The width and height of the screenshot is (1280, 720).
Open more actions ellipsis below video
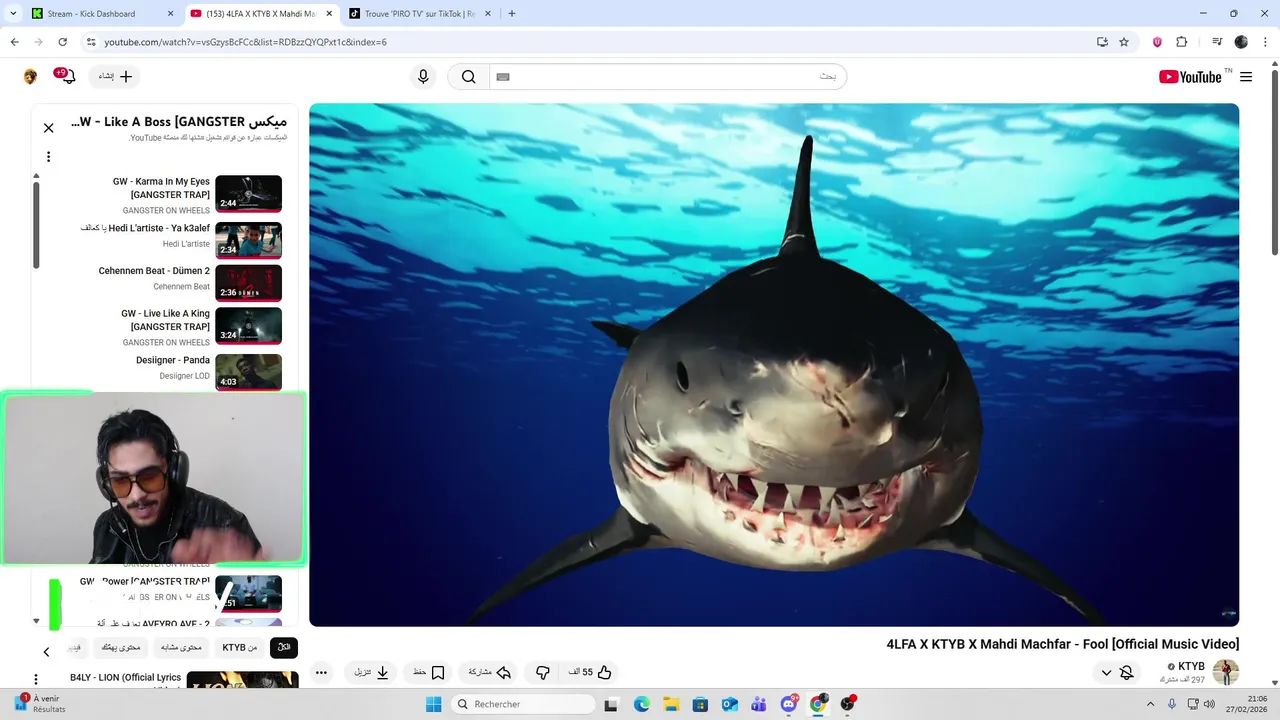point(321,673)
